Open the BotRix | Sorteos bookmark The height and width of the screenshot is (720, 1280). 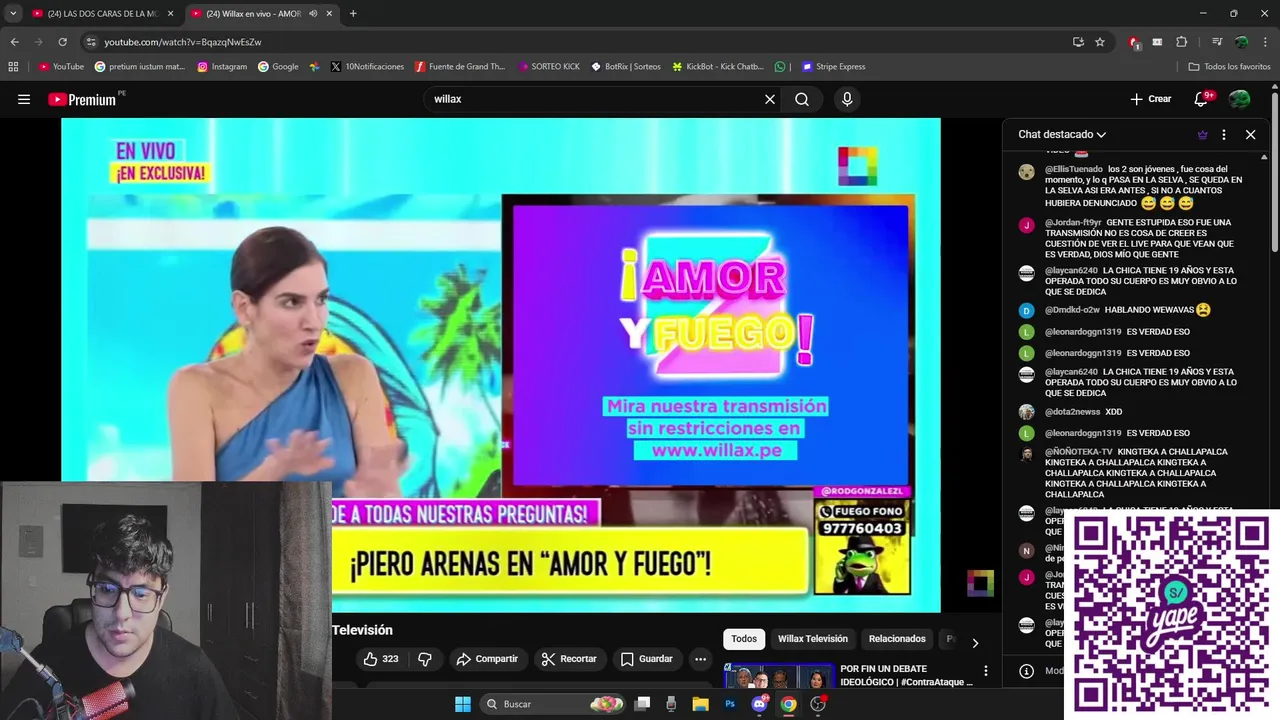click(625, 67)
